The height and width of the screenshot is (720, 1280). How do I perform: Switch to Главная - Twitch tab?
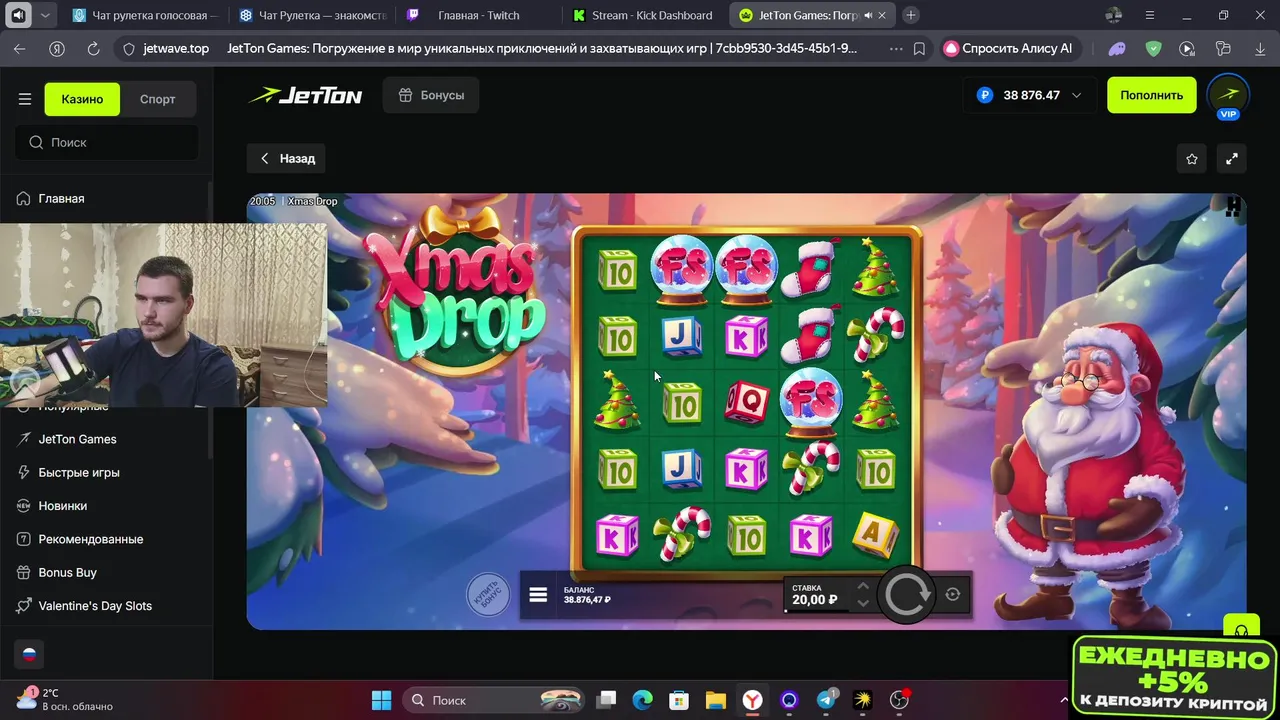coord(478,15)
